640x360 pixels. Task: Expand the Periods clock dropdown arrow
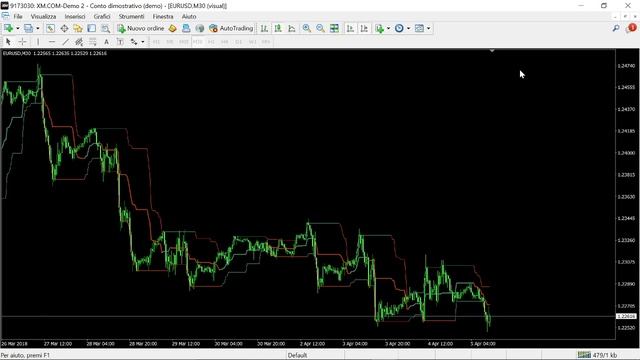point(408,28)
